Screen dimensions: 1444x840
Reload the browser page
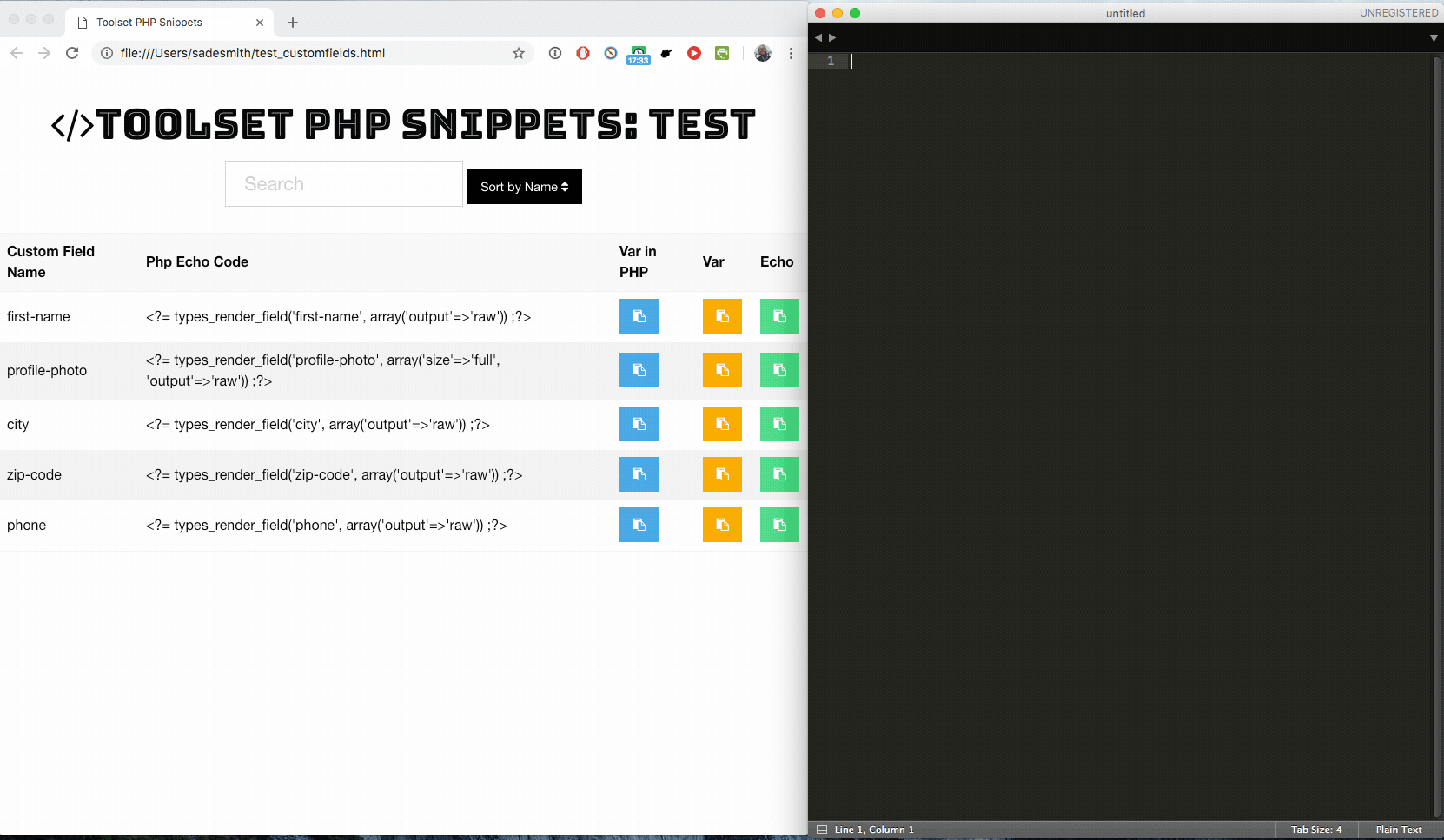click(x=72, y=53)
